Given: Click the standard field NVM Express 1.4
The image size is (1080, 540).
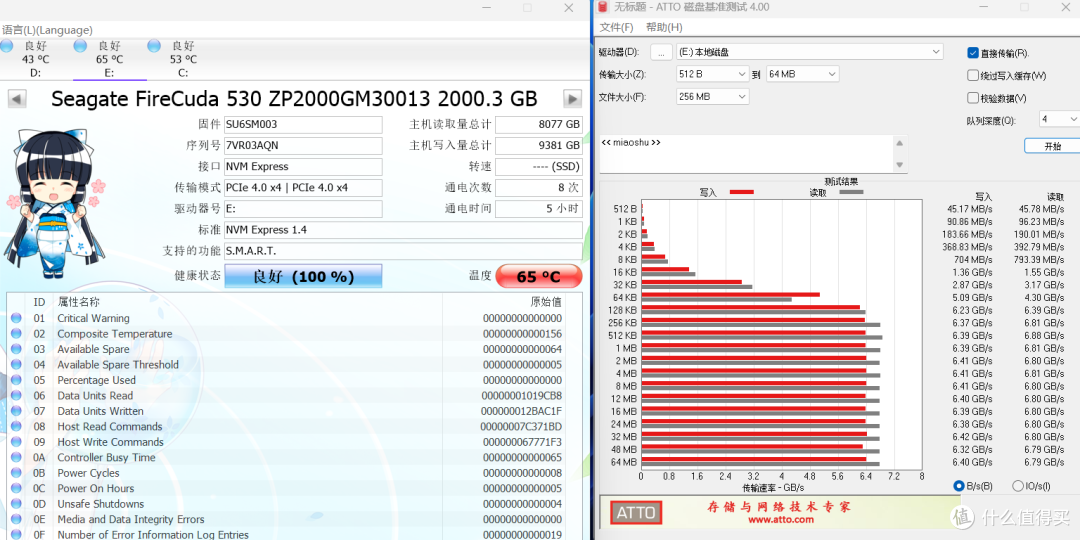Looking at the screenshot, I should [x=404, y=230].
